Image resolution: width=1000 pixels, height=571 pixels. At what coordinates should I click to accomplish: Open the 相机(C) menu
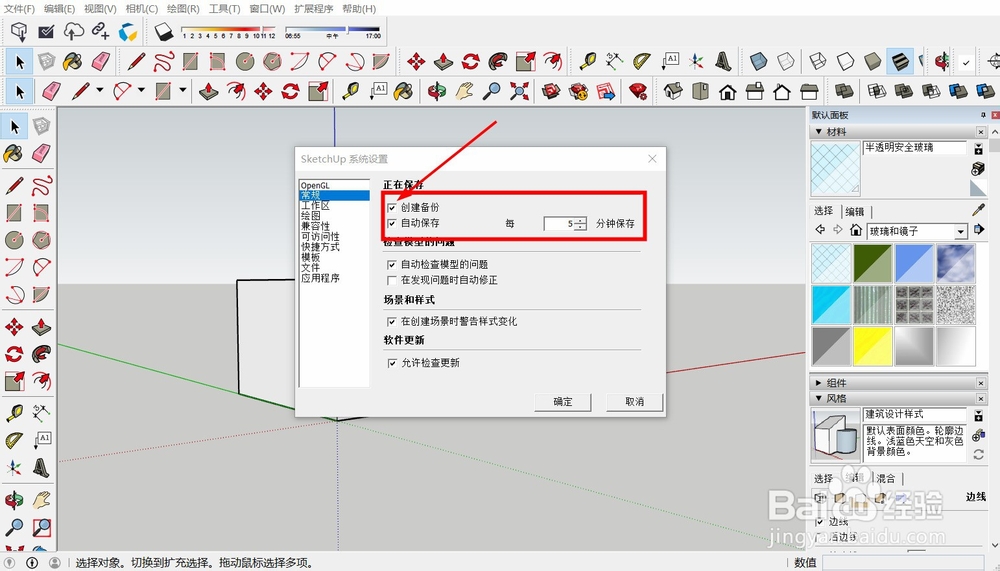[142, 9]
